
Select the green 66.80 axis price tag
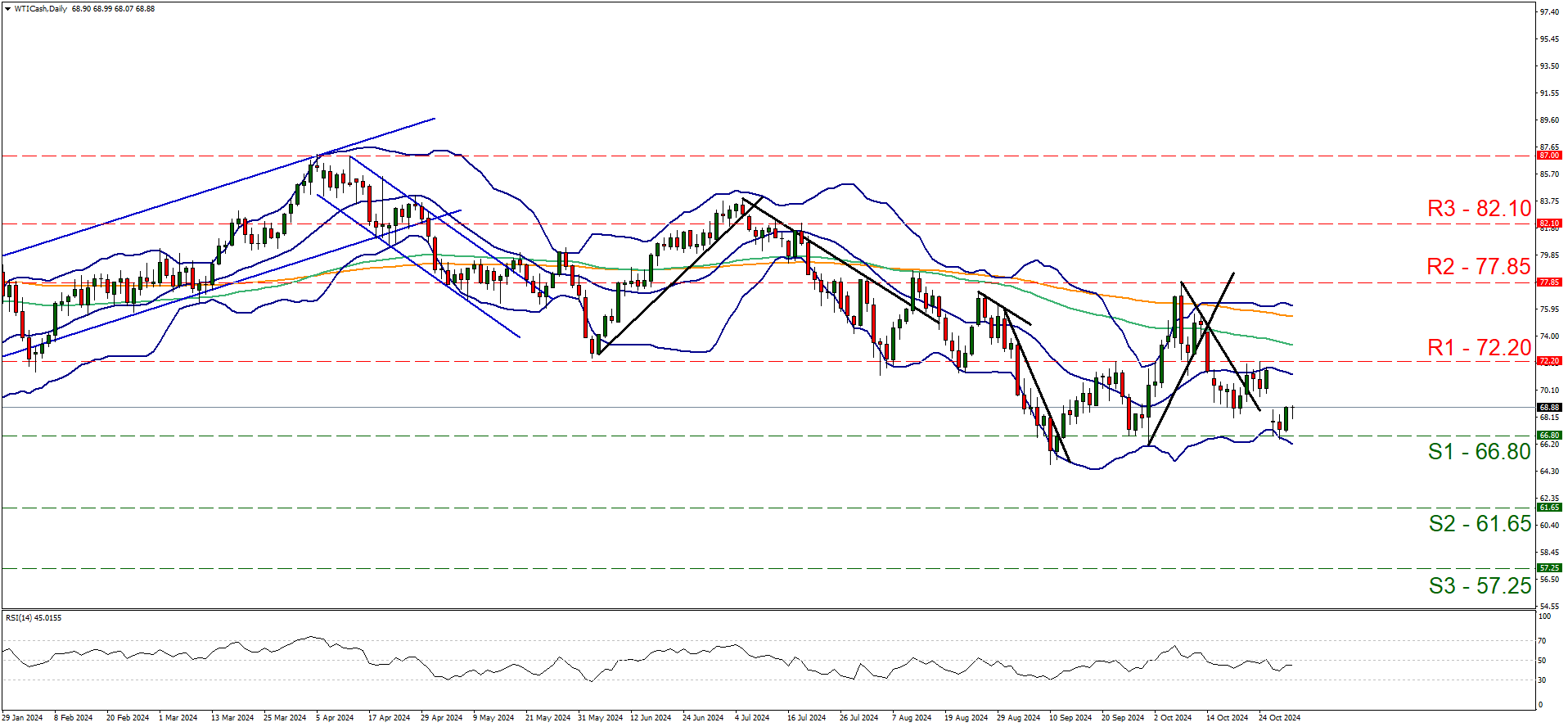click(1548, 436)
